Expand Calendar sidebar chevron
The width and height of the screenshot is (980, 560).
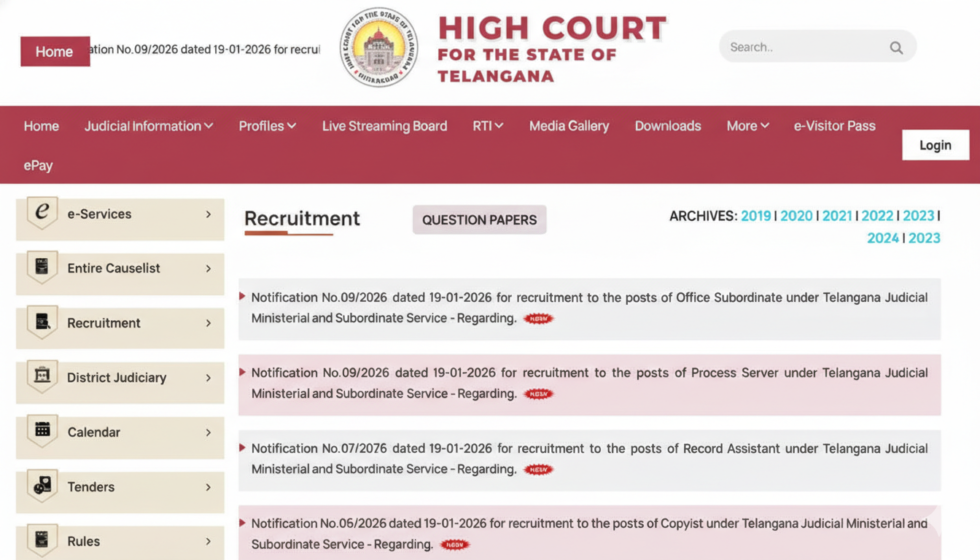tap(209, 432)
